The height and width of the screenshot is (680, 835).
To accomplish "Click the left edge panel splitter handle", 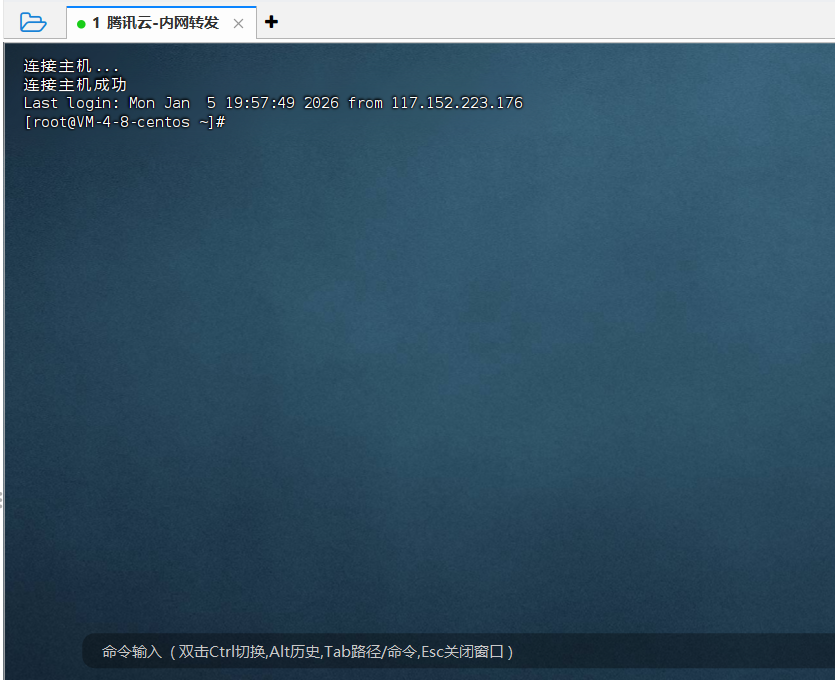I will tap(2, 500).
